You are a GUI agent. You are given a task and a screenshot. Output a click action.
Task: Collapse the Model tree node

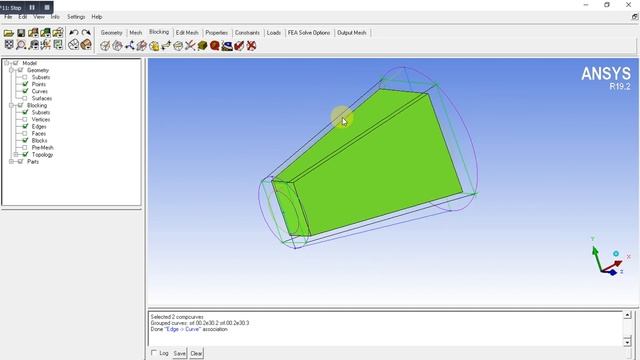[x=7, y=63]
